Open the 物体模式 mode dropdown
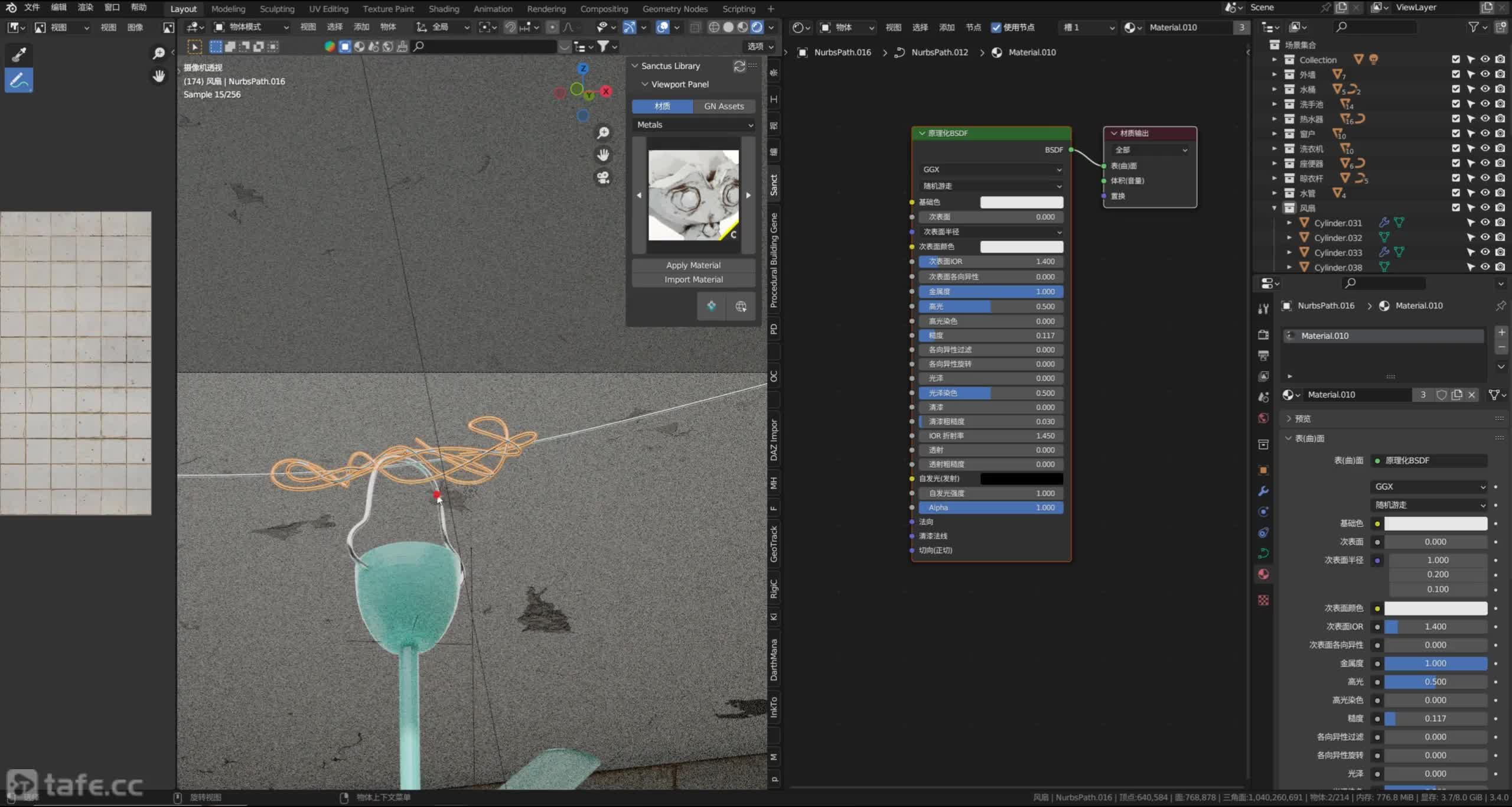The height and width of the screenshot is (807, 1512). tap(251, 27)
